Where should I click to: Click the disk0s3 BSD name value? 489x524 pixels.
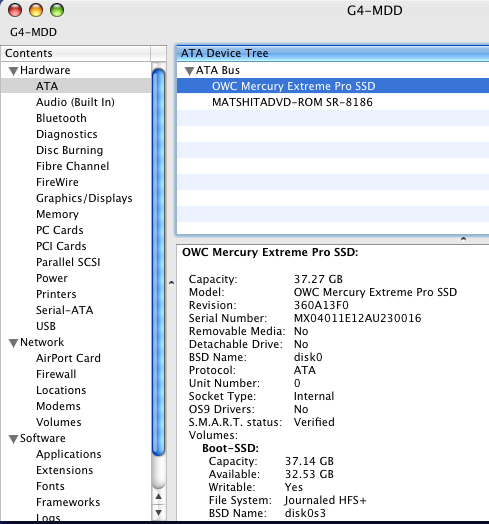(305, 513)
